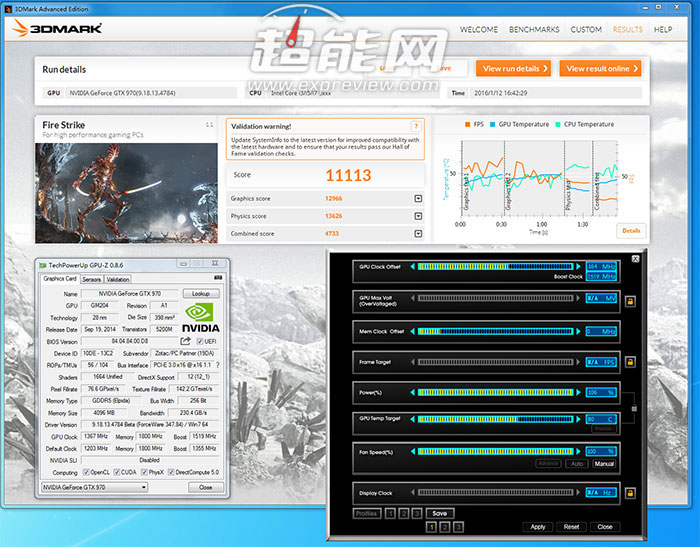Increase Mem Clock Offset with right arrow
Viewport: 700px width, 547px height.
point(579,331)
